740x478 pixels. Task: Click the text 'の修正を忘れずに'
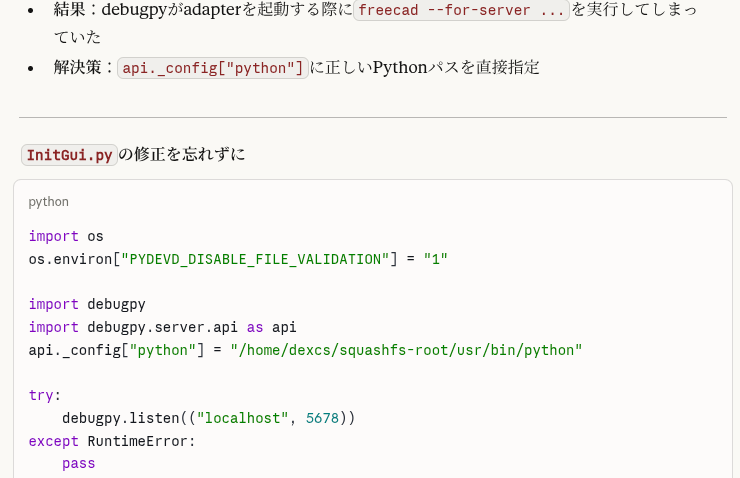pos(182,155)
